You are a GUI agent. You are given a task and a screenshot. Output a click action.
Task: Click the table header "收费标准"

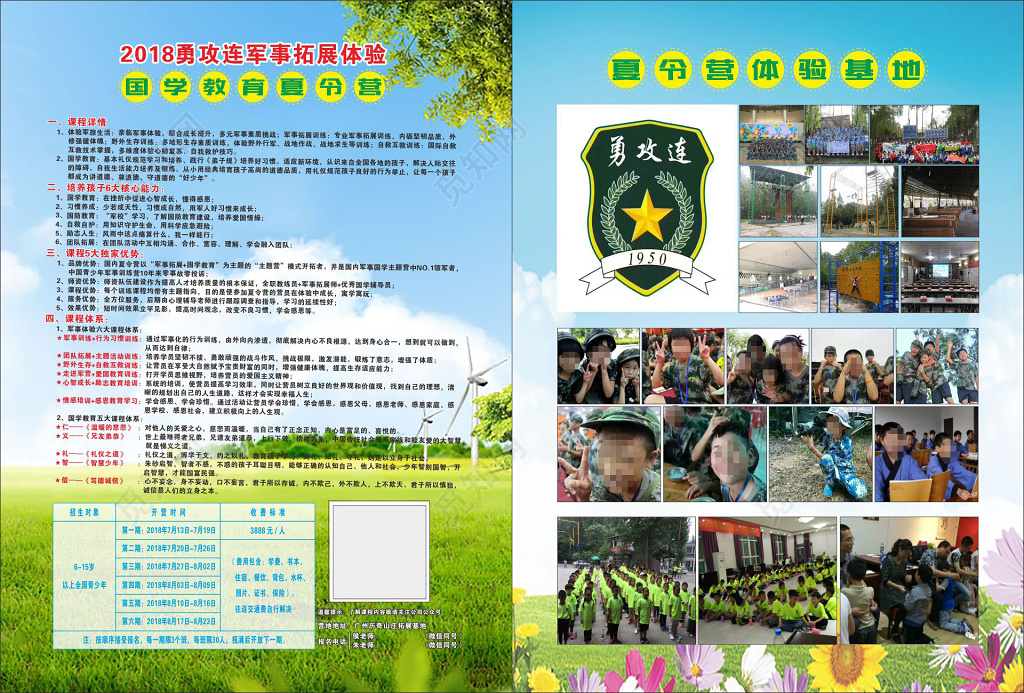pos(268,512)
